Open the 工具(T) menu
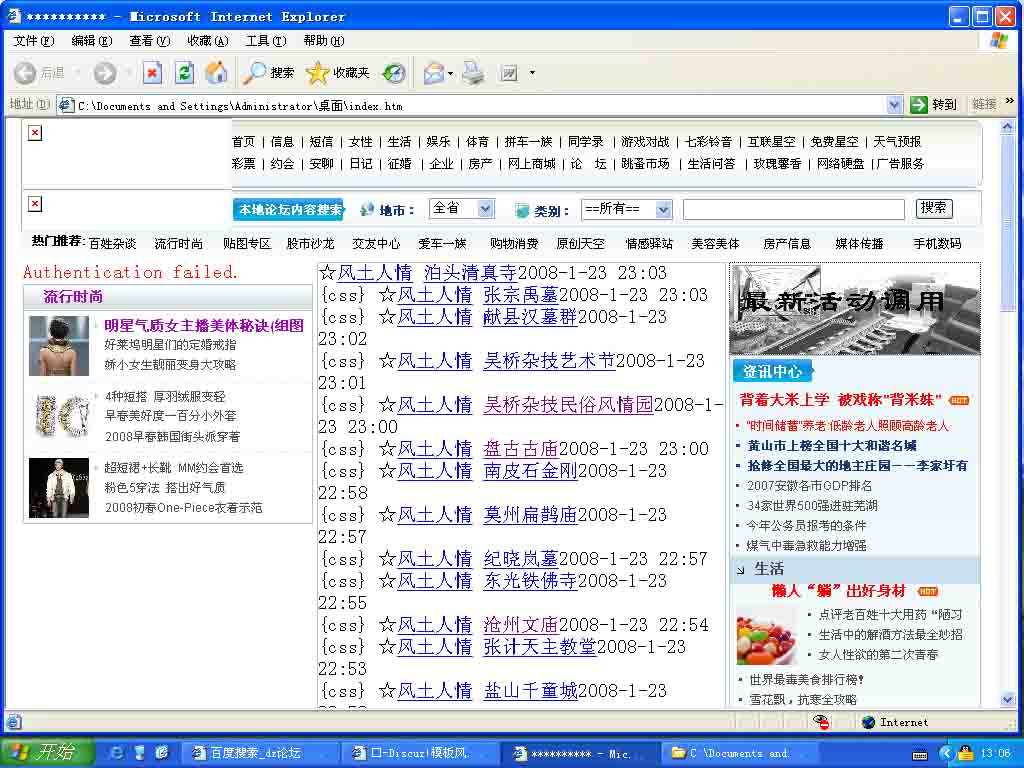 pos(265,41)
